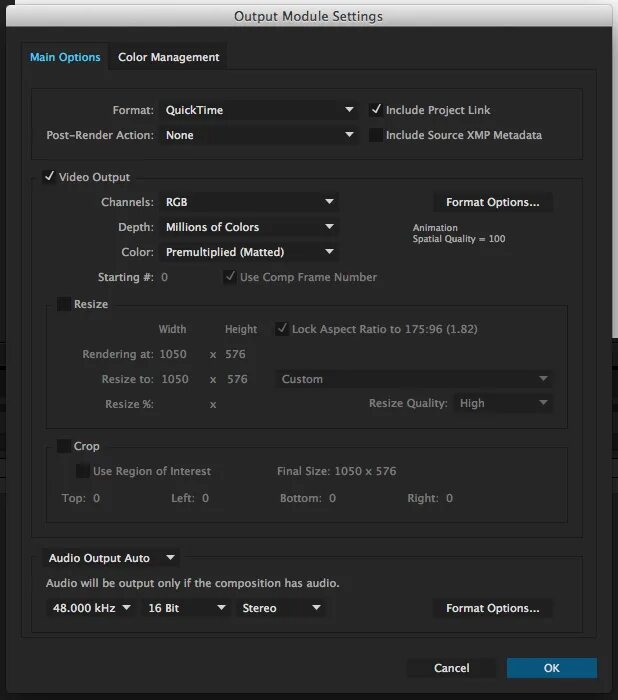Enable Include Source XMP Metadata
Viewport: 618px width, 700px height.
376,135
